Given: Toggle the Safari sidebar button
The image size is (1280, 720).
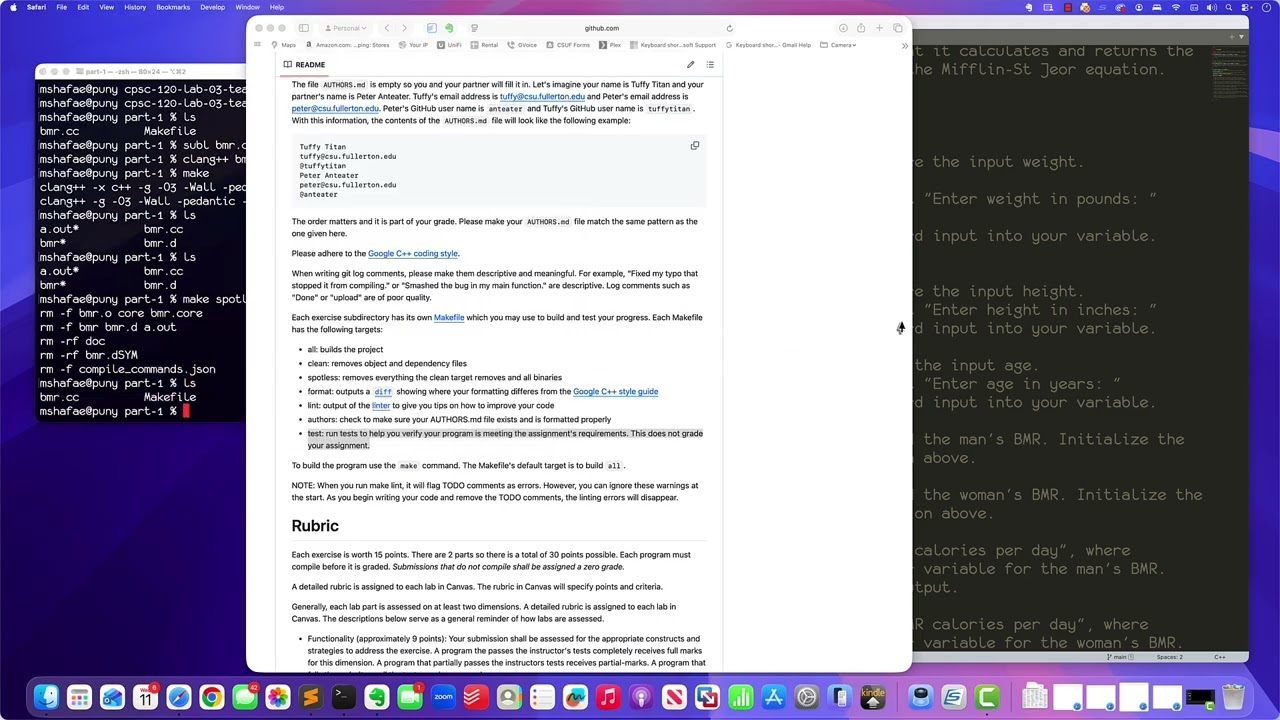Looking at the screenshot, I should point(303,28).
